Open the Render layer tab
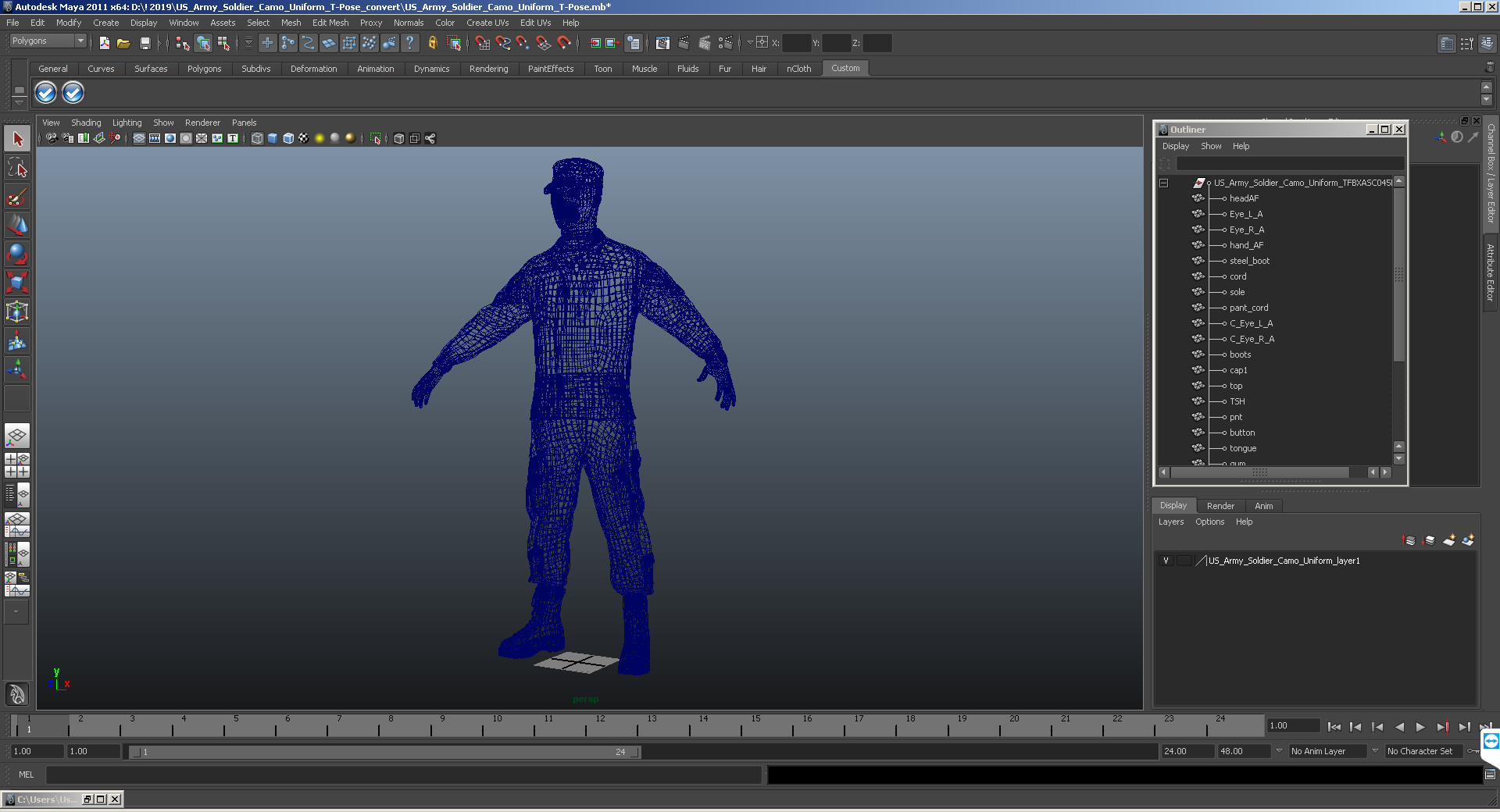1500x812 pixels. (1220, 506)
